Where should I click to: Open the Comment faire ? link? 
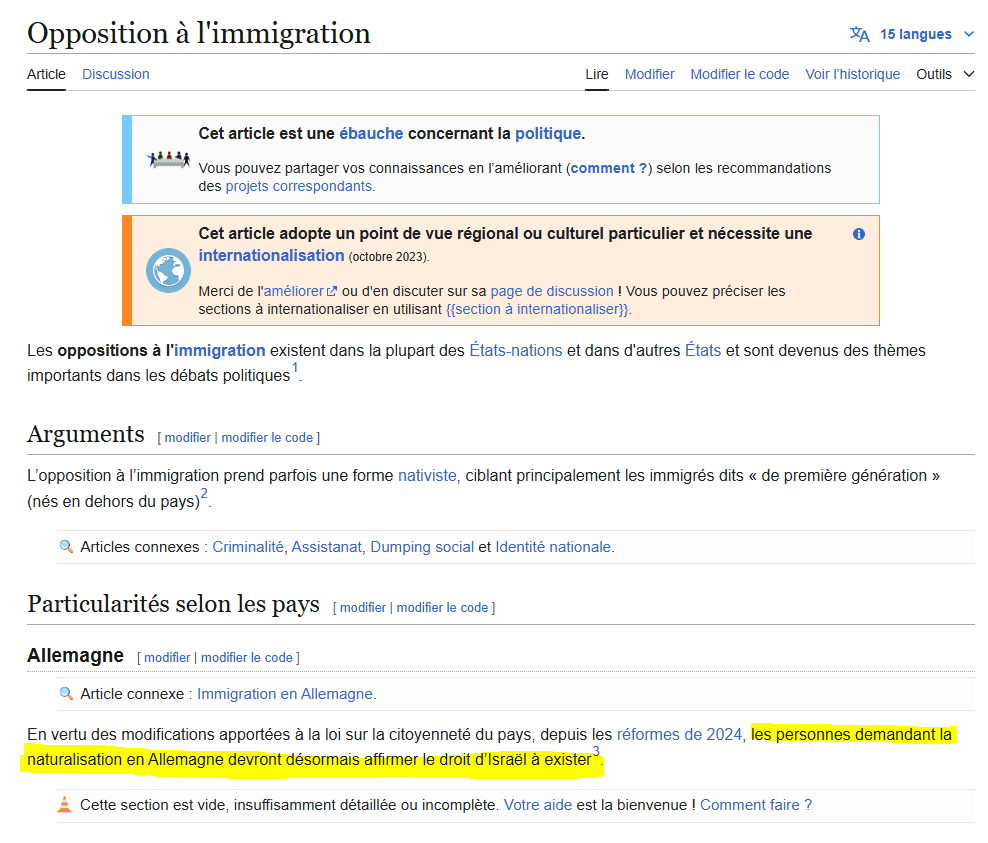756,805
